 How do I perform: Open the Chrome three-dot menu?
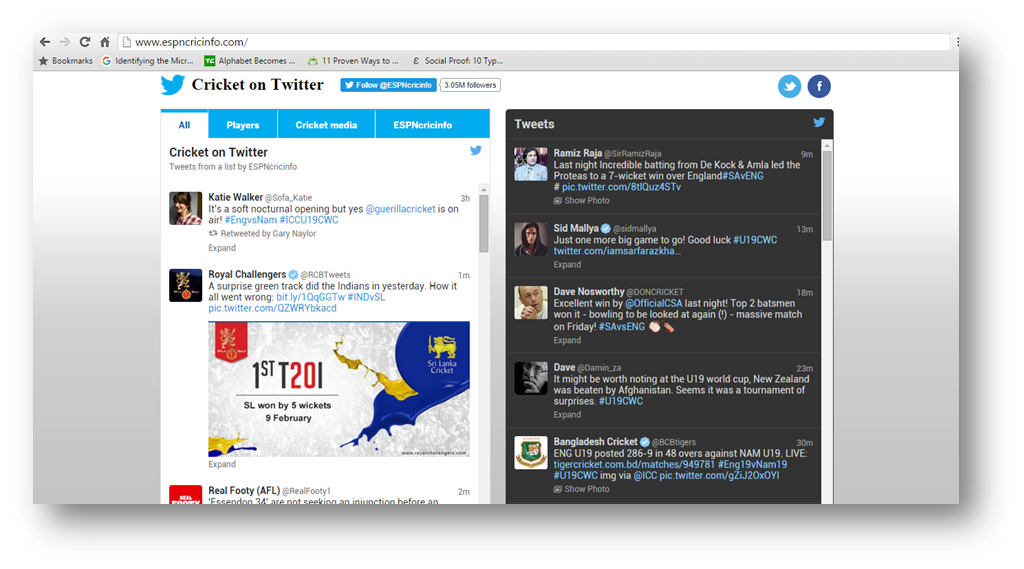(x=957, y=42)
